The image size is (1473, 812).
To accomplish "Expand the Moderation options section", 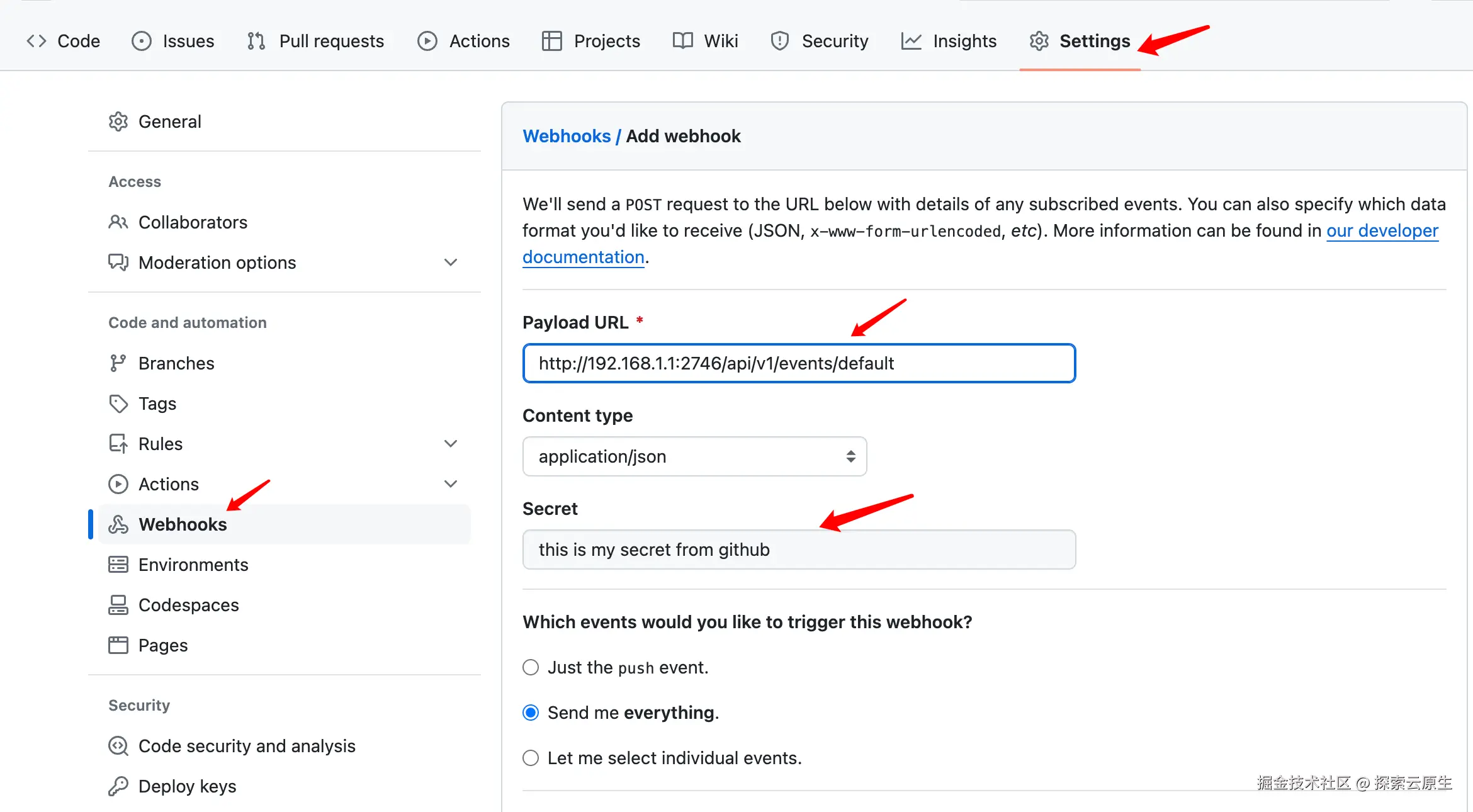I will (450, 262).
